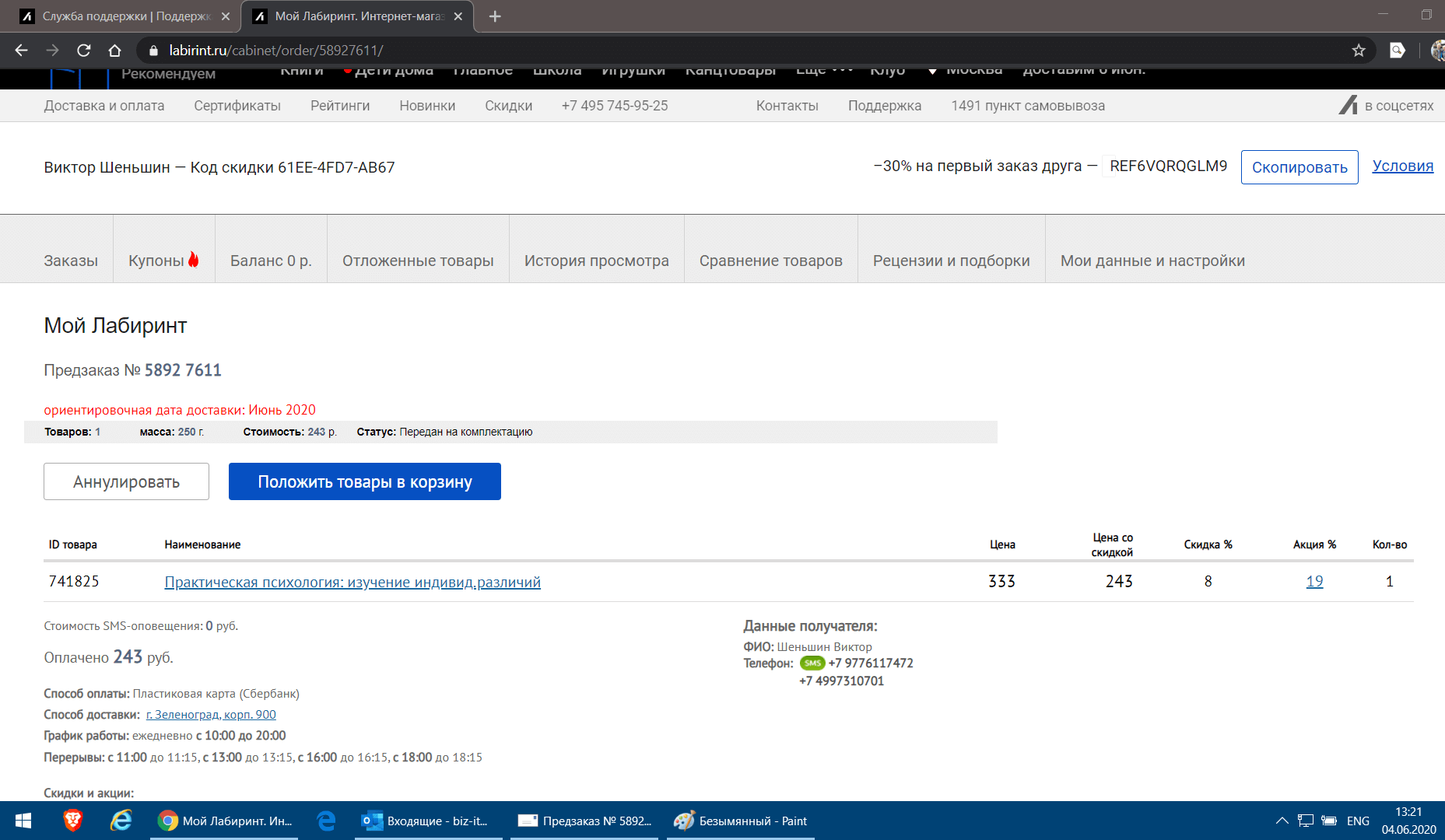Viewport: 1445px width, 840px height.
Task: Click the browser extension icon near the star
Action: pos(1398,51)
